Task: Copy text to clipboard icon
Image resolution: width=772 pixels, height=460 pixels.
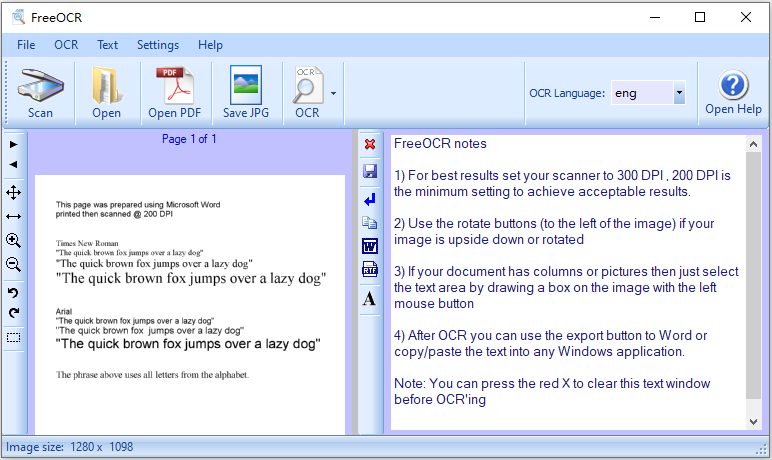Action: coord(370,223)
